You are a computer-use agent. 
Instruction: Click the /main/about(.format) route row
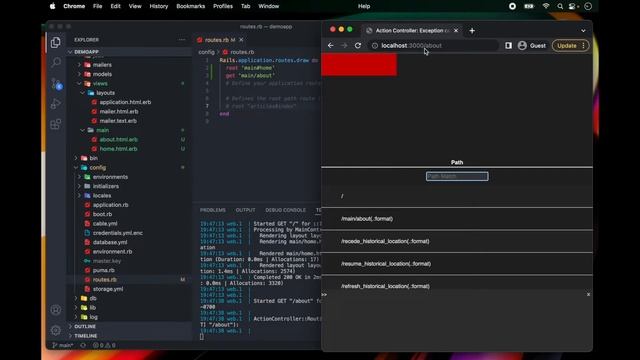[457, 219]
